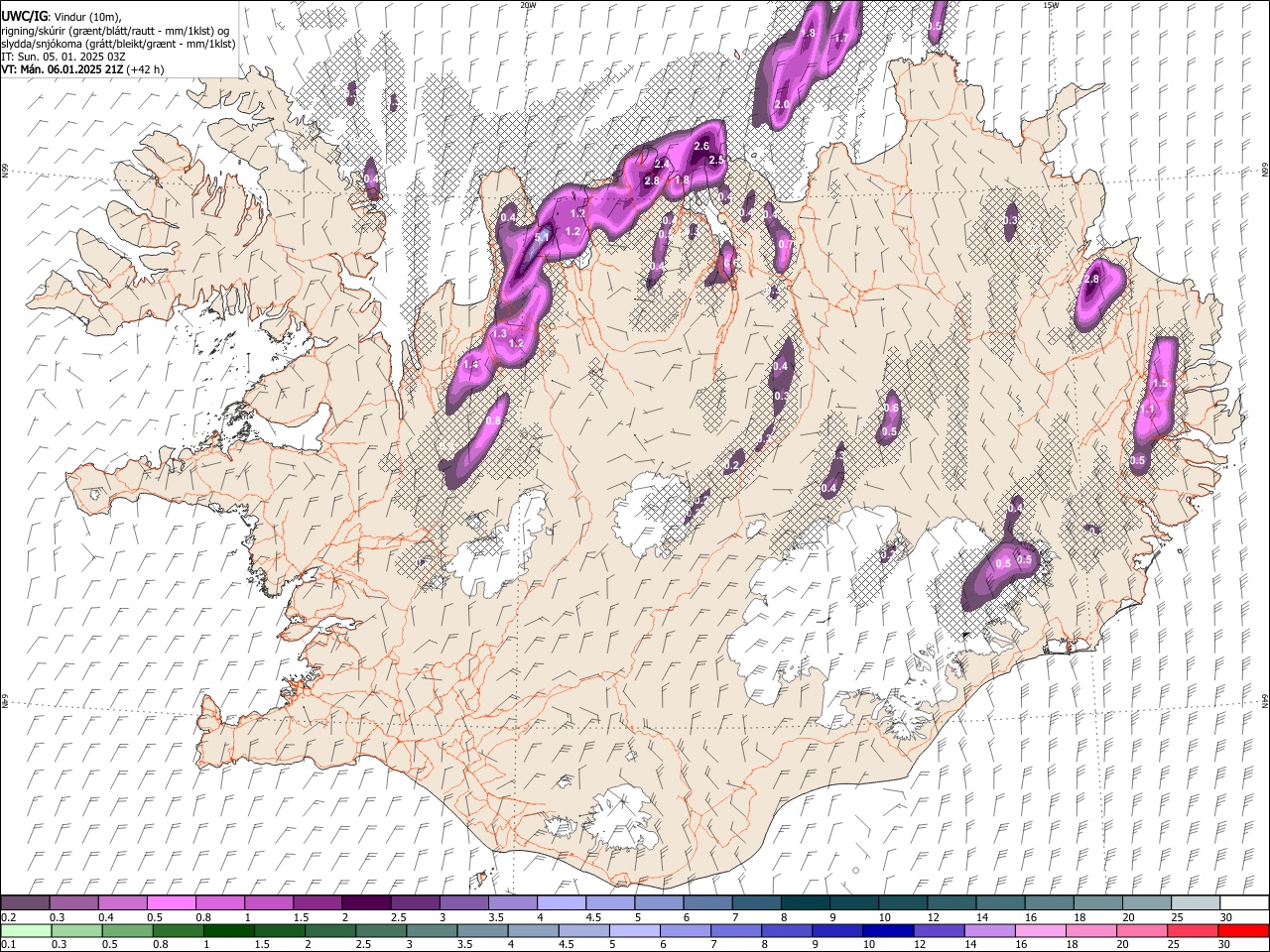Viewport: 1270px width, 952px height.
Task: Click the 'rigning/skúrir' description line
Action: pyautogui.click(x=115, y=31)
